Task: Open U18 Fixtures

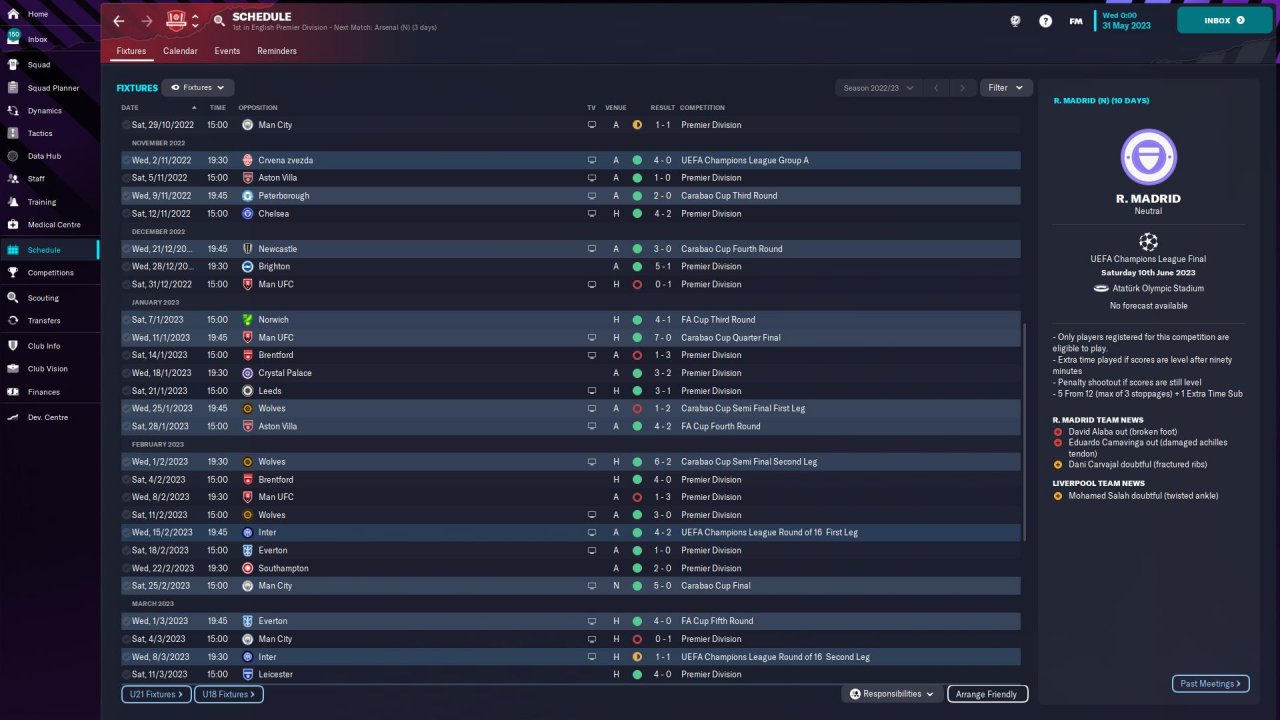Action: [228, 694]
